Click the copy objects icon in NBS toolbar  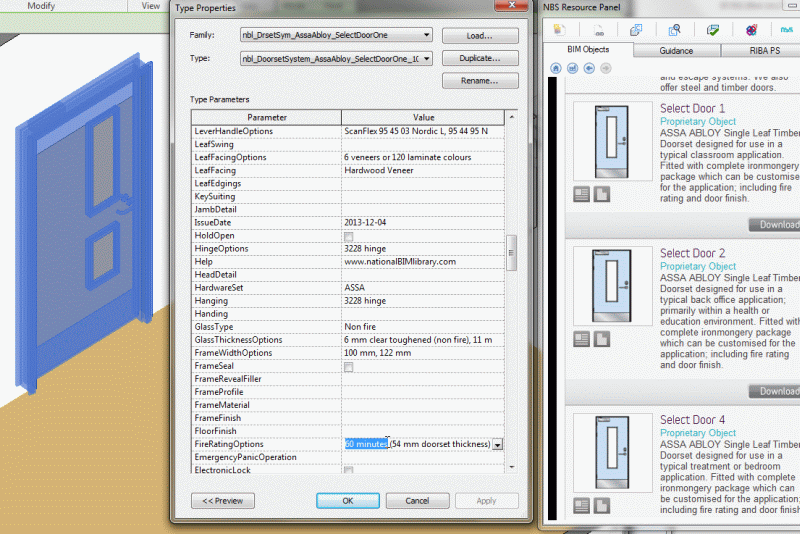tap(636, 30)
